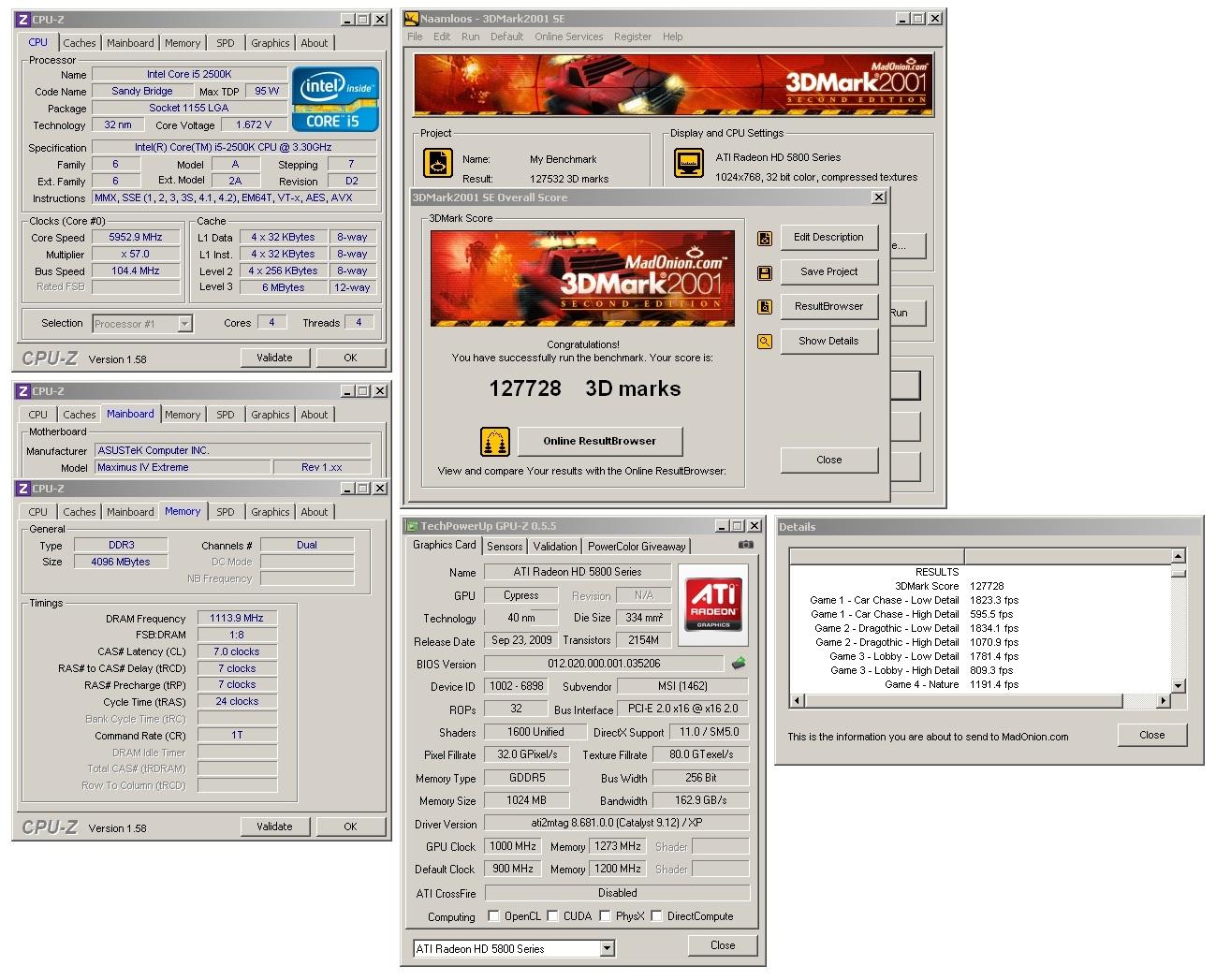Click the Details list scroll-up arrow
The height and width of the screenshot is (980, 1216).
[1179, 556]
